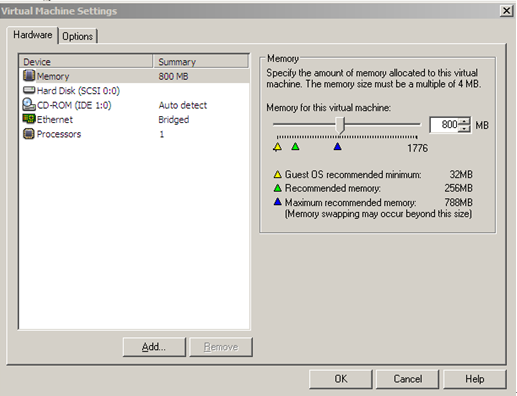Viewport: 517px width, 396px height.
Task: Click the Summary column header
Action: 201,62
